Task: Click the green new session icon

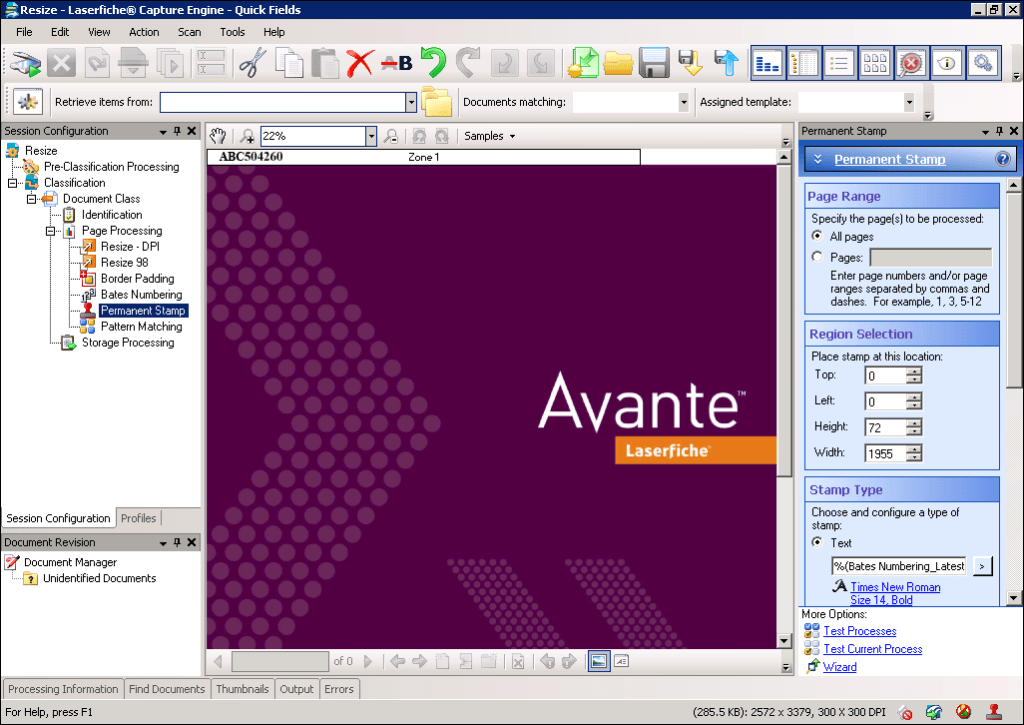Action: point(583,63)
